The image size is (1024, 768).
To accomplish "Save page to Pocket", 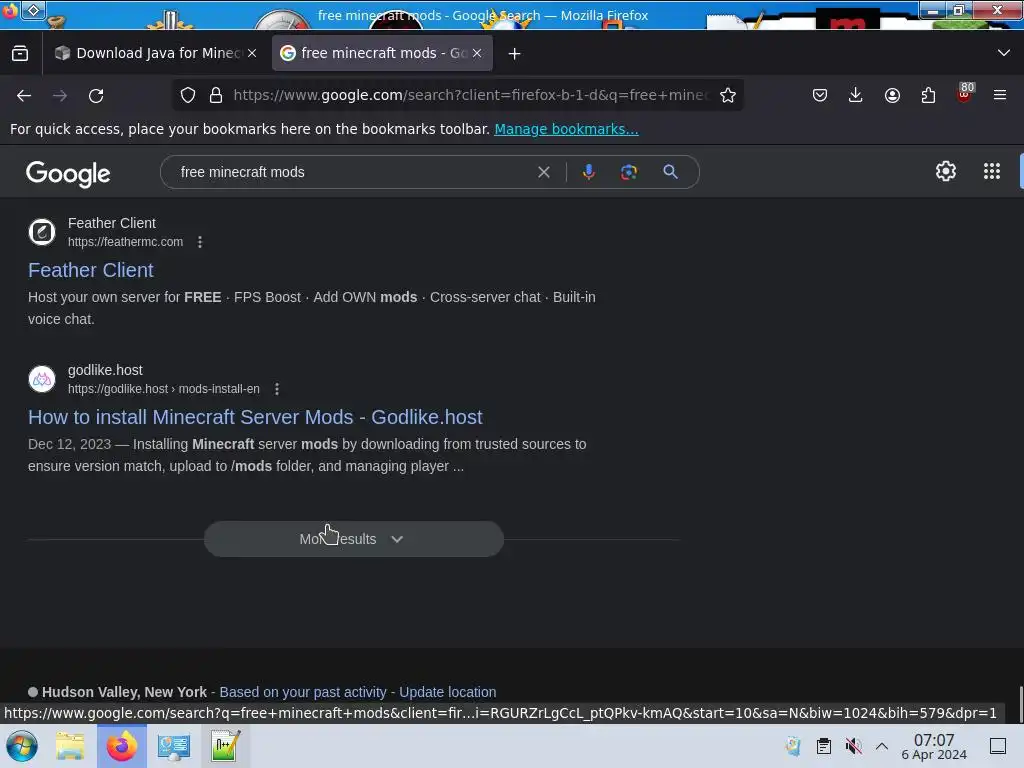I will [x=820, y=95].
